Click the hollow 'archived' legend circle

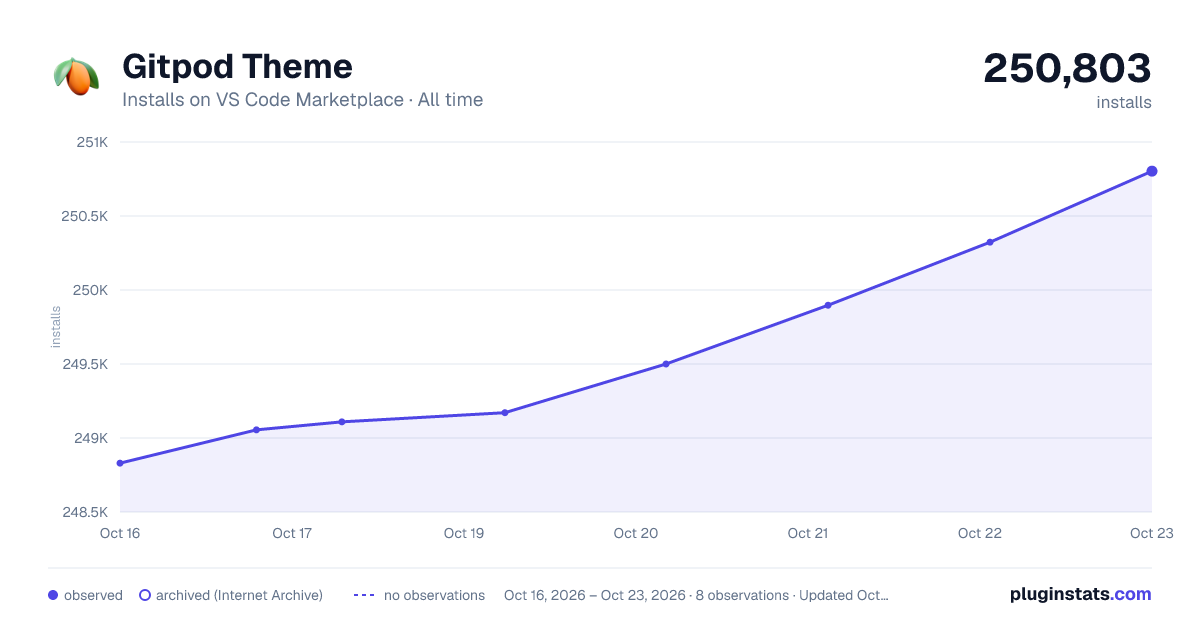tap(145, 595)
